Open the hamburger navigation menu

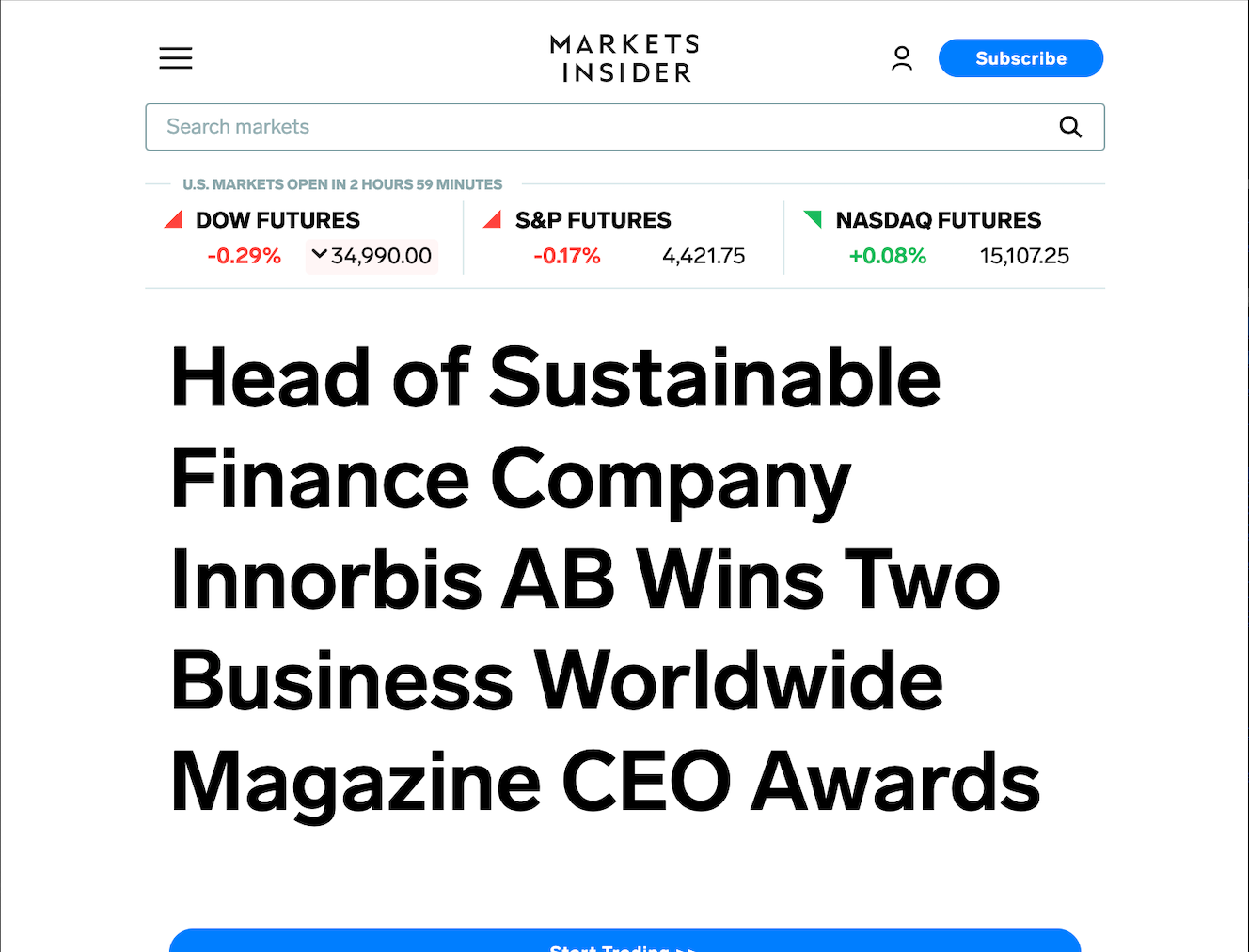click(x=176, y=58)
